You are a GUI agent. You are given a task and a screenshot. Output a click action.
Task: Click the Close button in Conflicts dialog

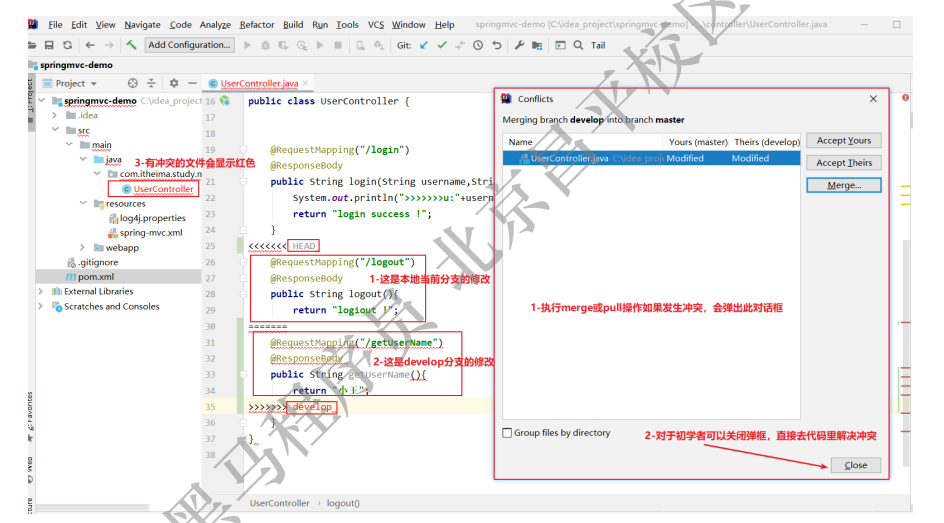856,465
